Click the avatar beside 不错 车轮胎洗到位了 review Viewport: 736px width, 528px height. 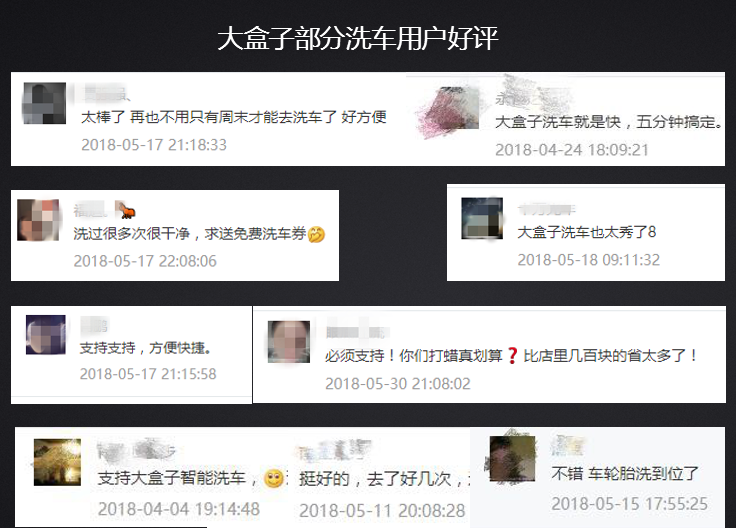pos(512,459)
